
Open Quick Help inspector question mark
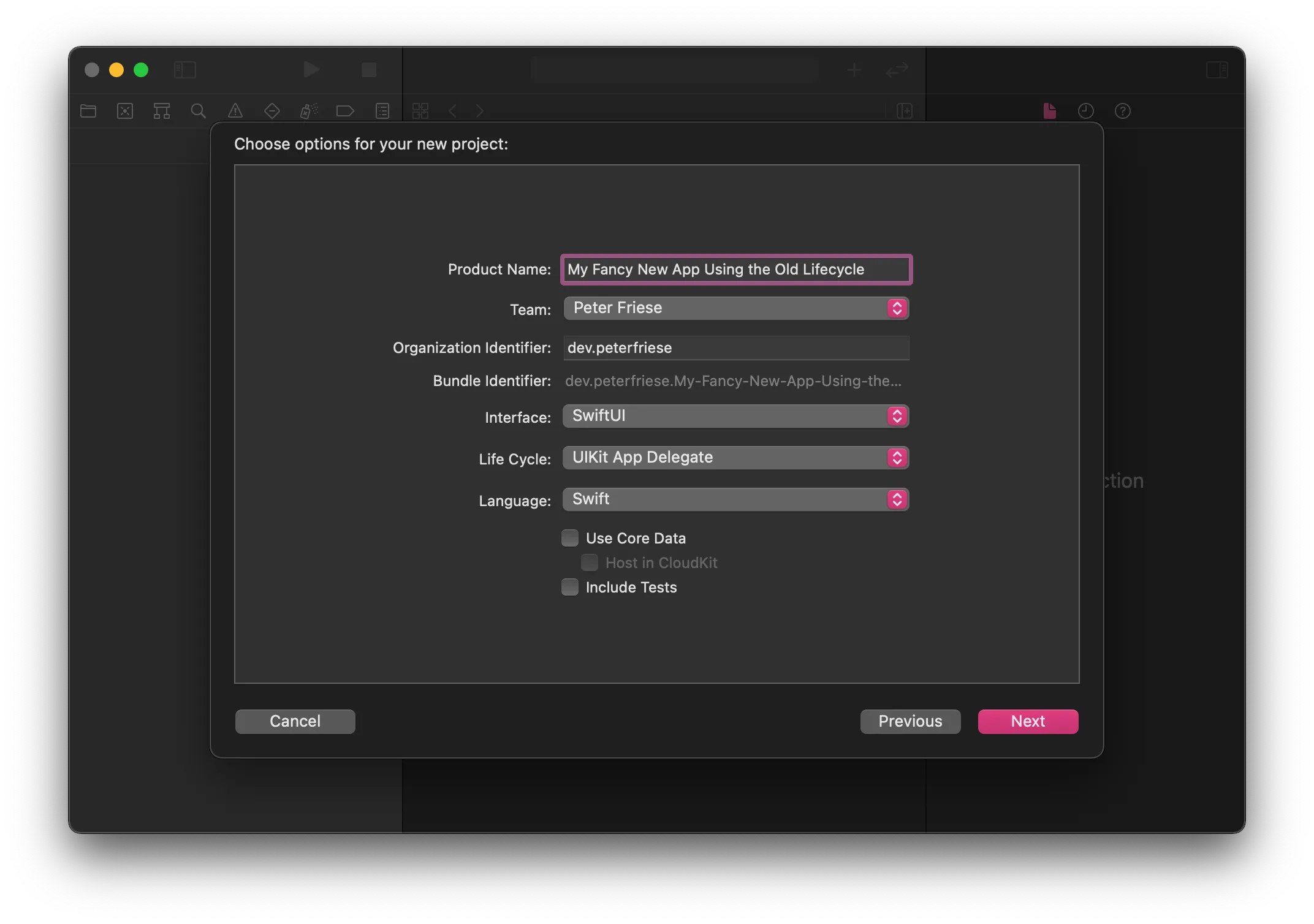click(1122, 111)
